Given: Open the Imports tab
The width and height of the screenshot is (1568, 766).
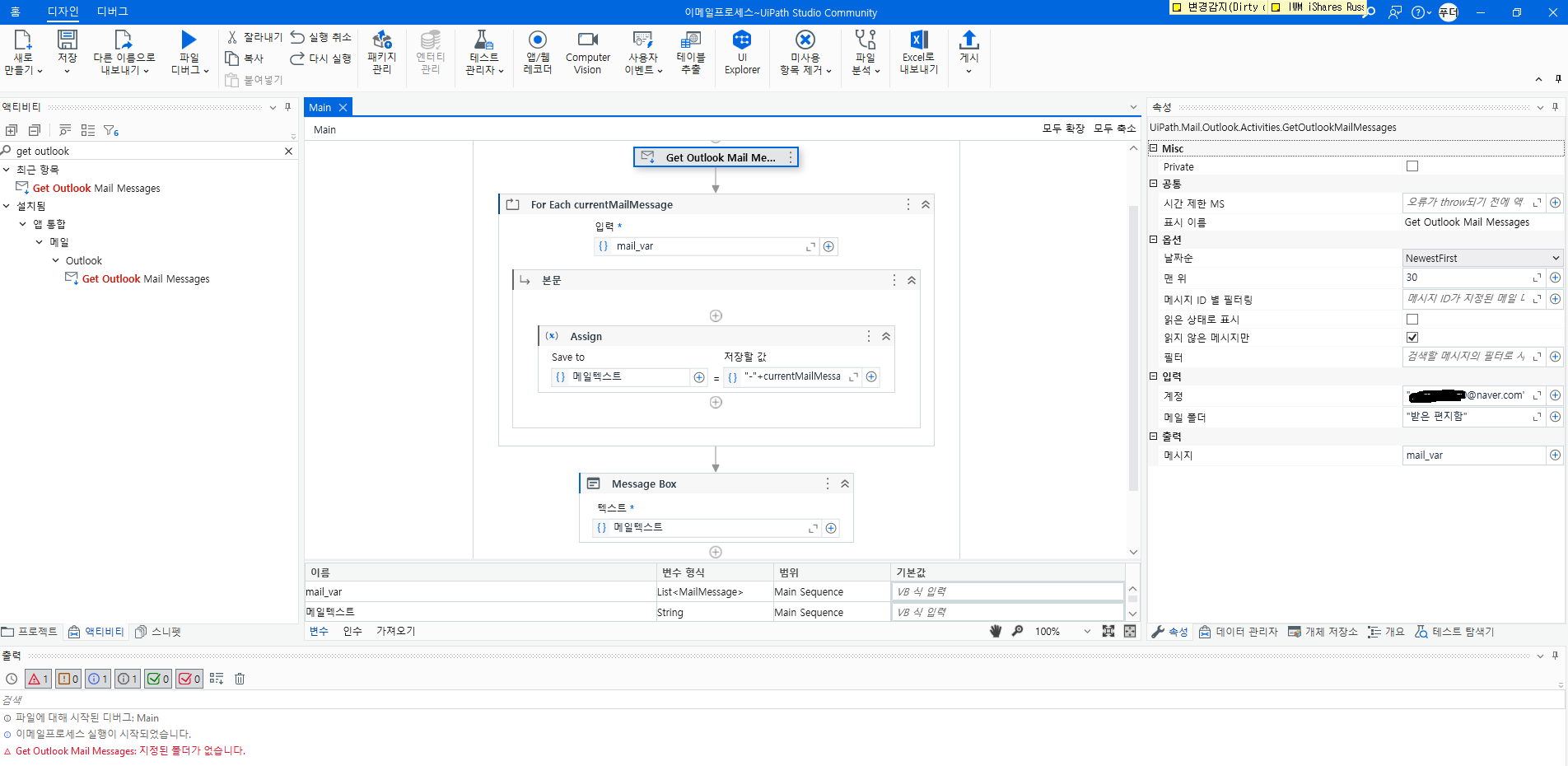Looking at the screenshot, I should pos(396,631).
